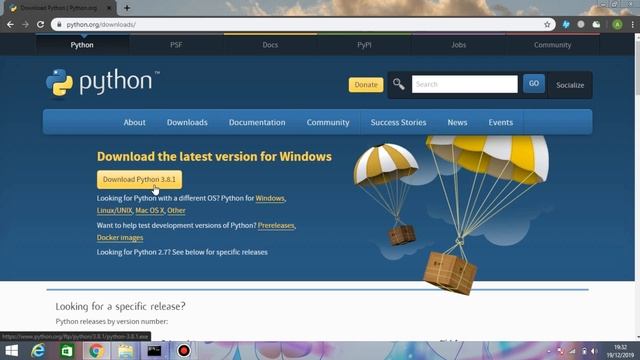640x360 pixels.
Task: Open the Chrome three-dot menu
Action: coord(632,24)
